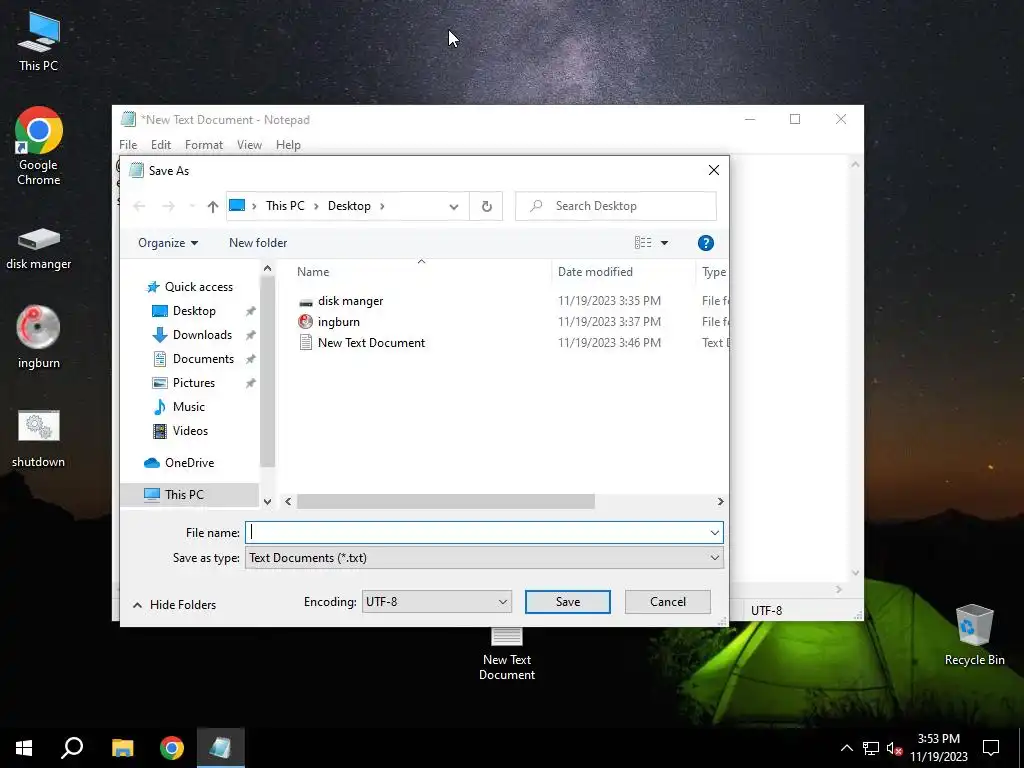This screenshot has width=1024, height=768.
Task: Open File Explorer from taskbar
Action: click(x=122, y=748)
